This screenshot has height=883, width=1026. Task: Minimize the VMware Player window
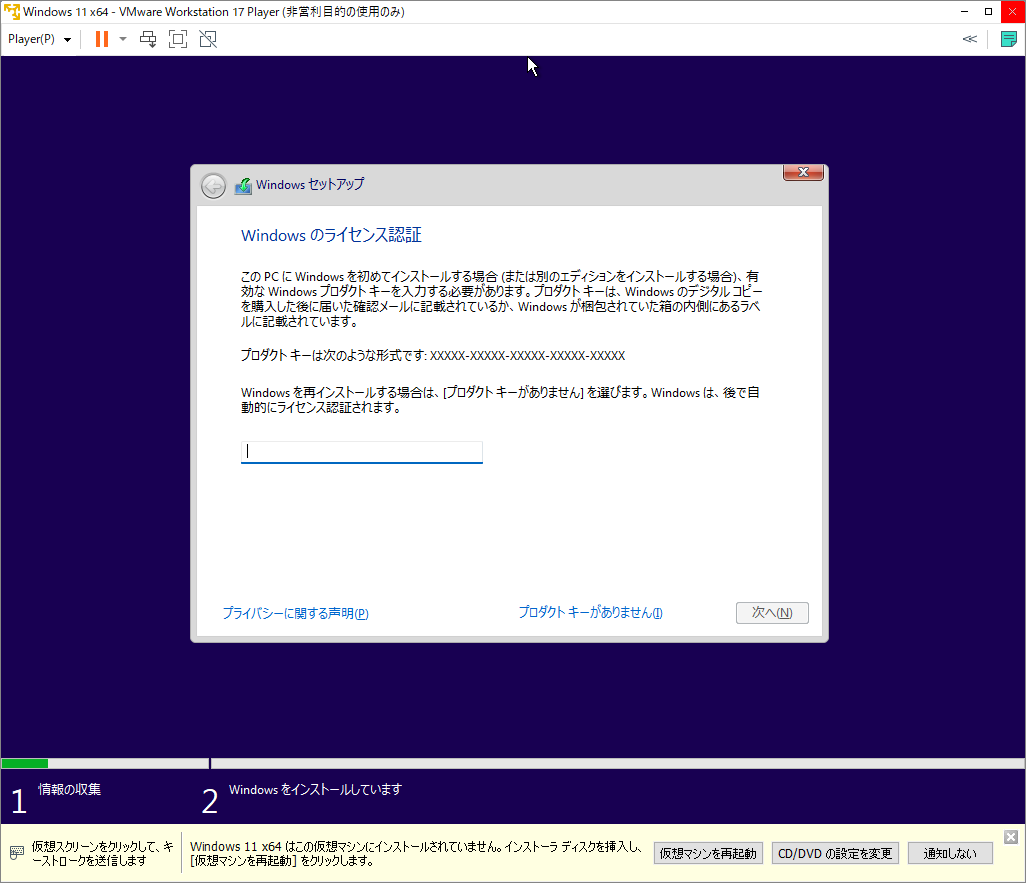coord(964,12)
